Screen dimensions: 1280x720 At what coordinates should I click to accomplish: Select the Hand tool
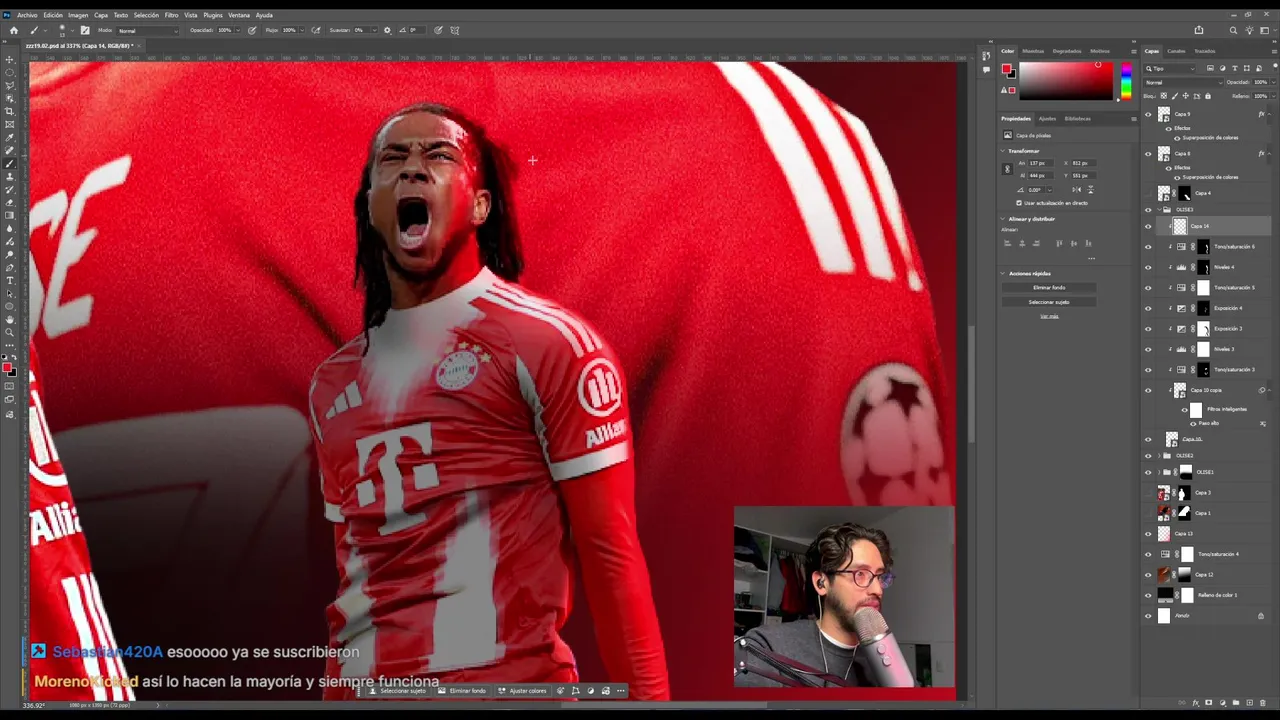pos(10,320)
